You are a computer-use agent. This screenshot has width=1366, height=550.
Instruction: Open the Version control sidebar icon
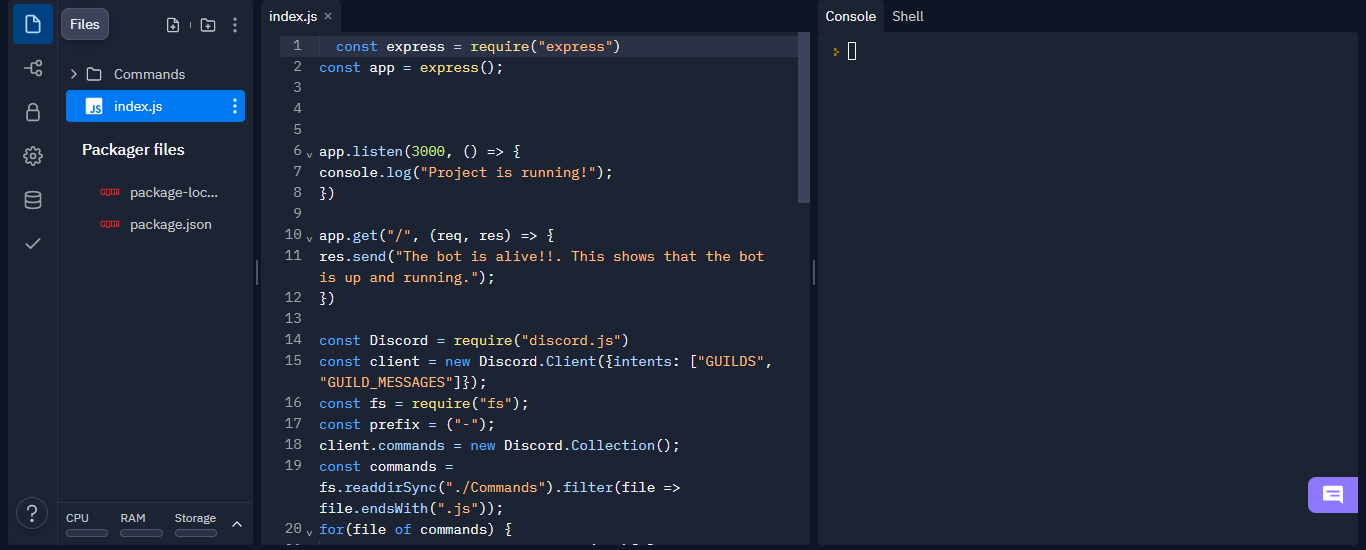[33, 68]
